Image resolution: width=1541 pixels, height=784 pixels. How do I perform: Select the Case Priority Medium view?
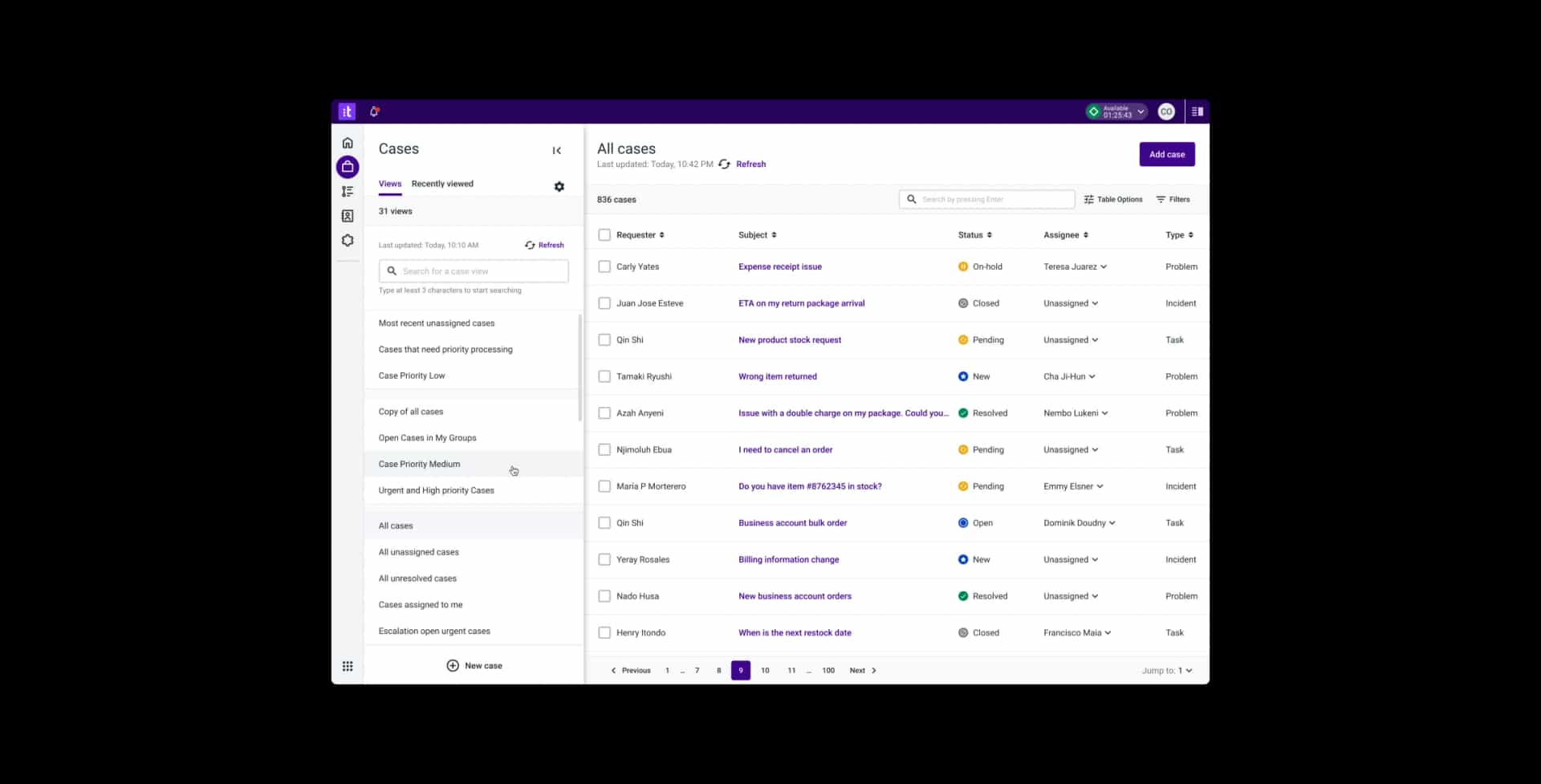click(419, 464)
